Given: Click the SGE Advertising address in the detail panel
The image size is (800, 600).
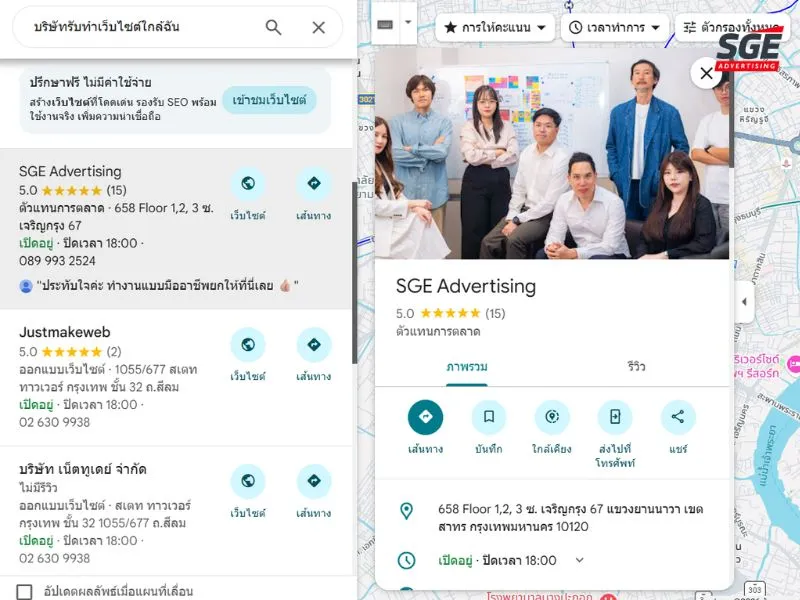Looking at the screenshot, I should pyautogui.click(x=570, y=518).
